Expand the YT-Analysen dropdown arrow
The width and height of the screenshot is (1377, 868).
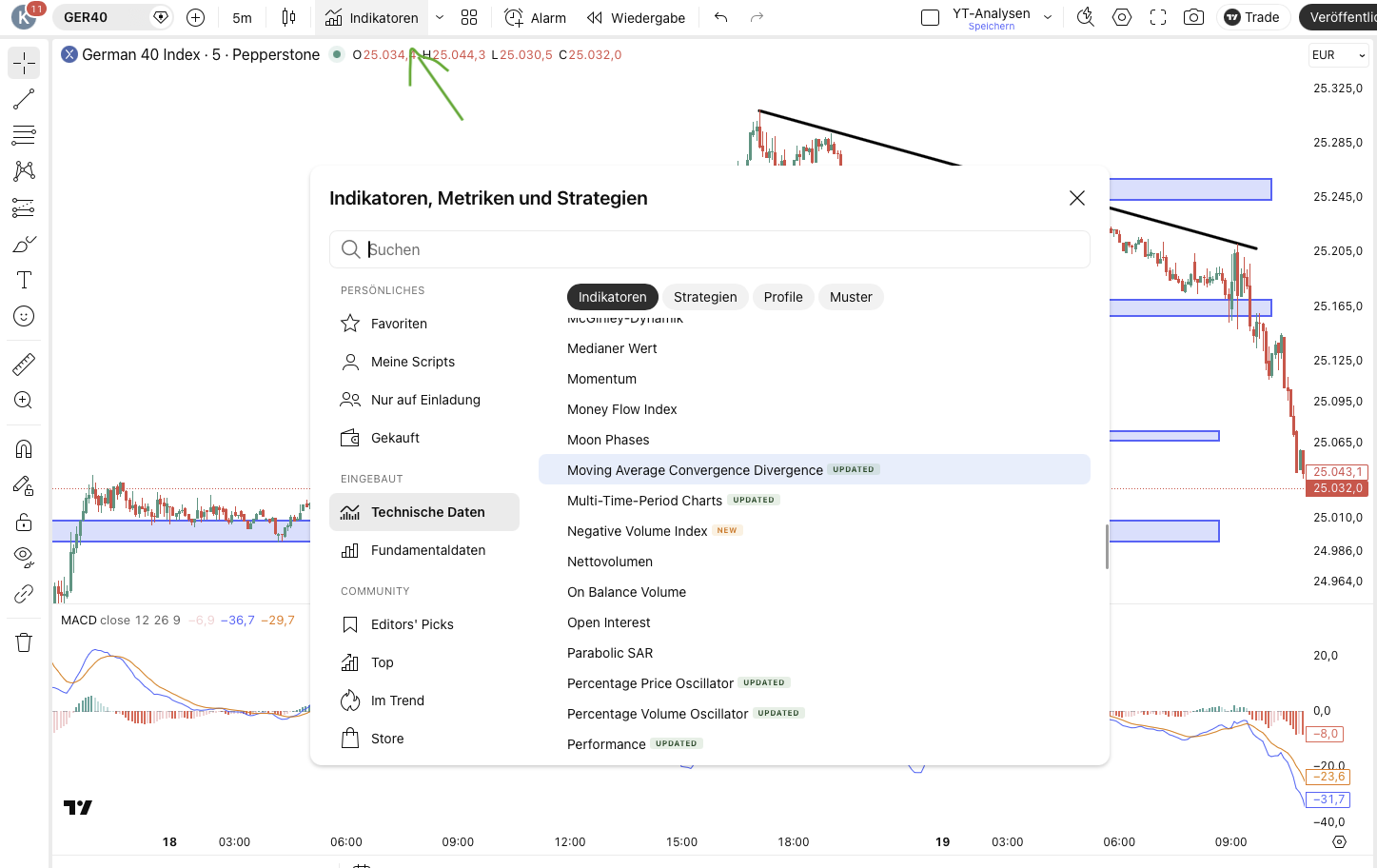pyautogui.click(x=1050, y=16)
